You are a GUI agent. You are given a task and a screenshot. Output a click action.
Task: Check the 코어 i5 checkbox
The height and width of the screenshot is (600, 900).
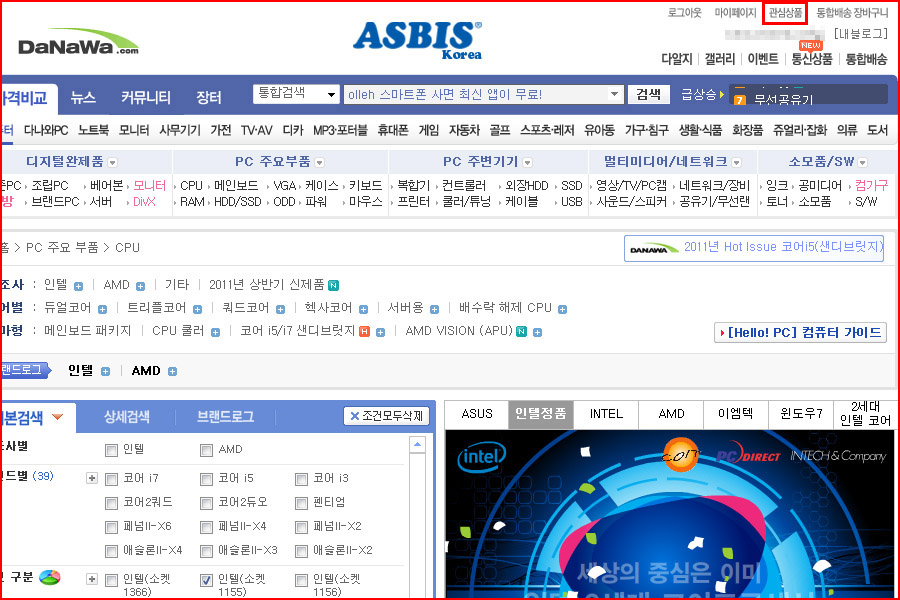pos(206,479)
